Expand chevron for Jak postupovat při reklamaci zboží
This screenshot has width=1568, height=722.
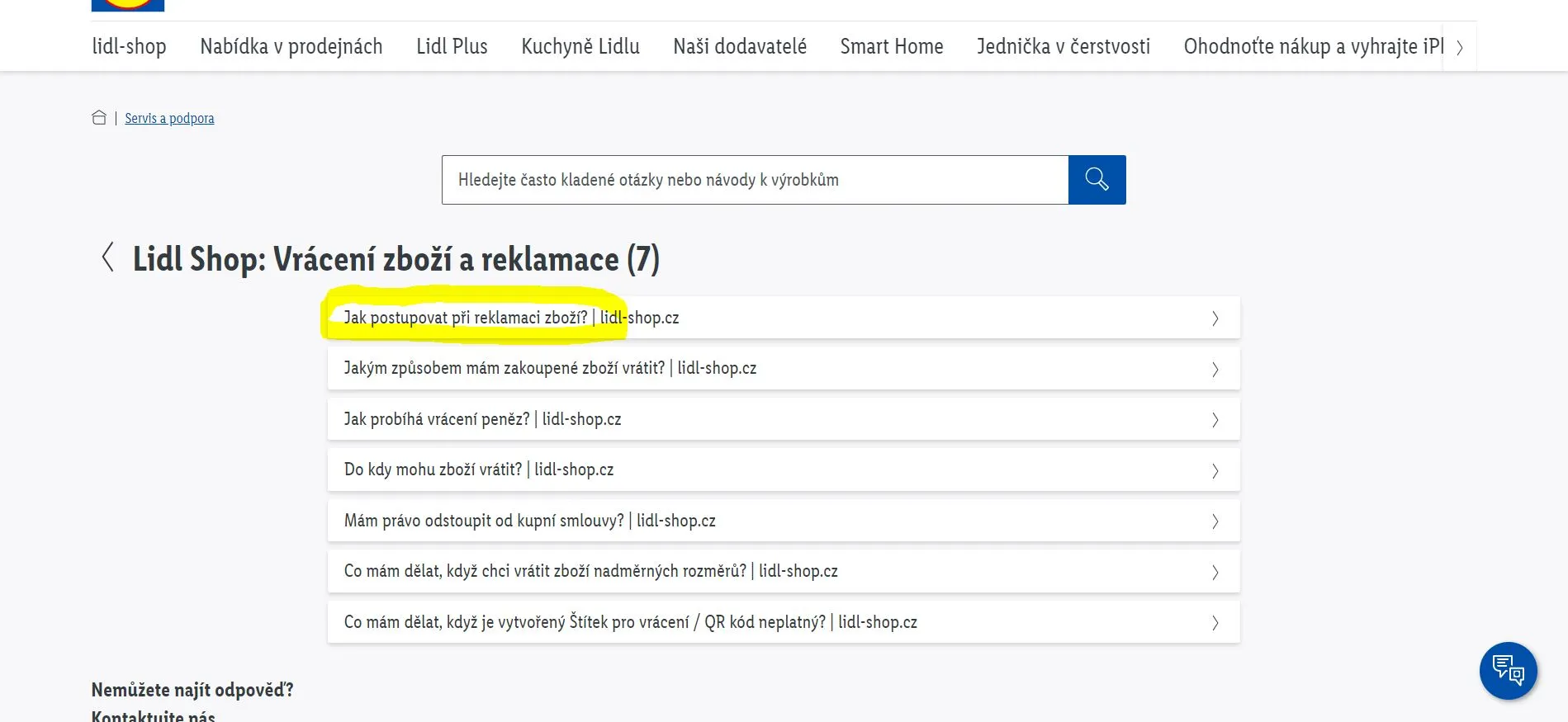point(1215,318)
